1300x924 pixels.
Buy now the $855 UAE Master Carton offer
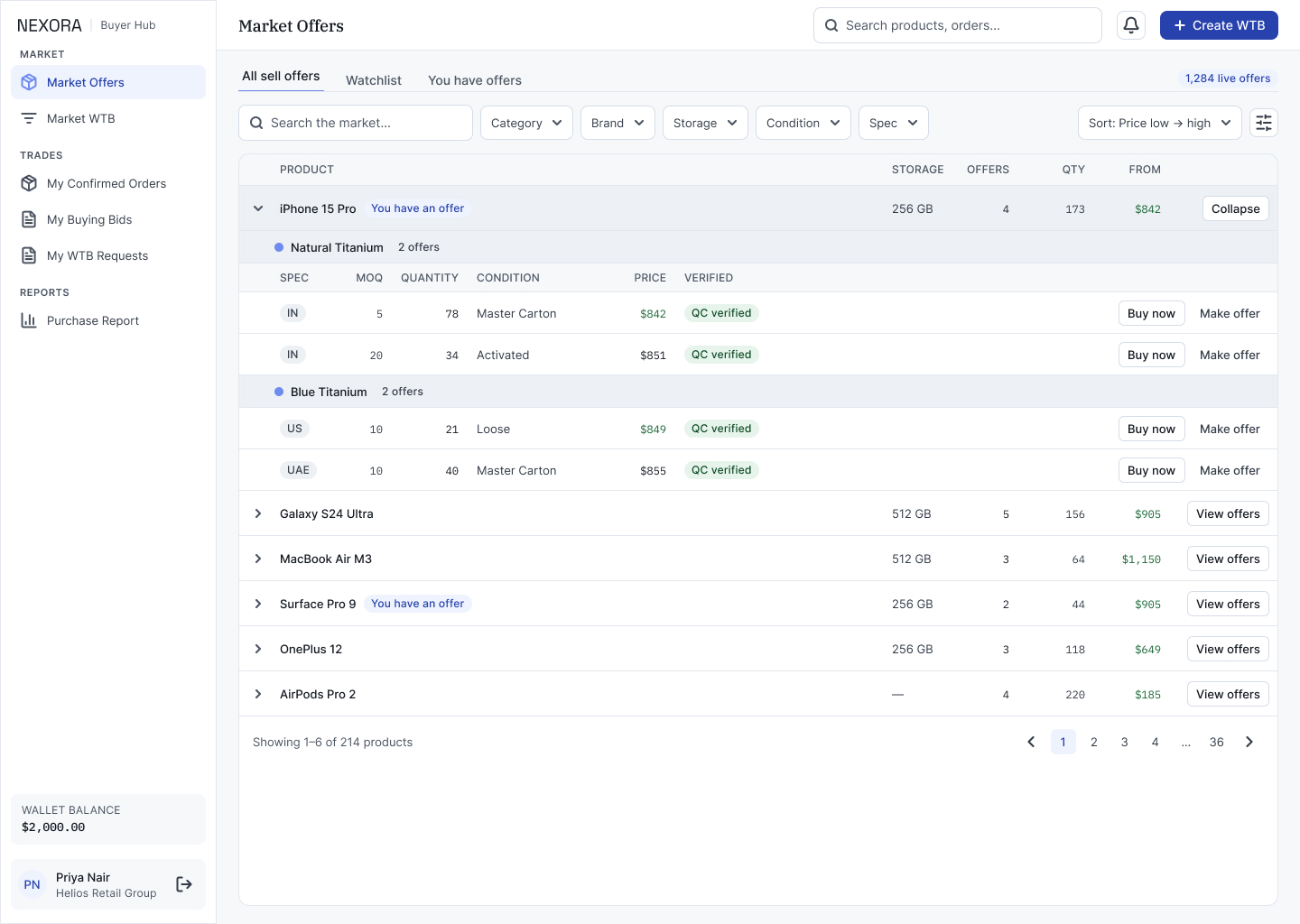pyautogui.click(x=1151, y=470)
